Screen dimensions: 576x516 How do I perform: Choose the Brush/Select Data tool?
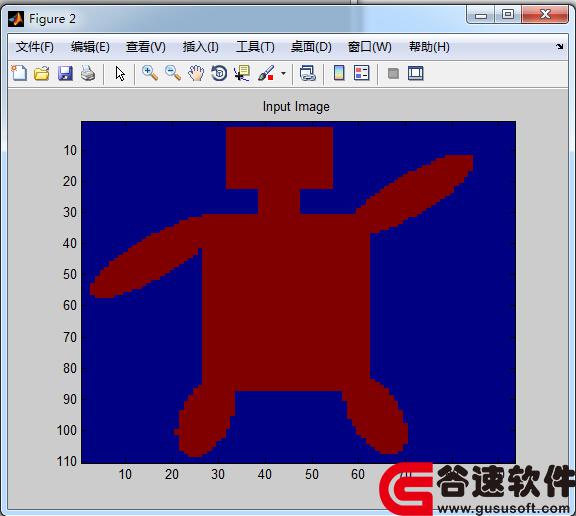pos(266,73)
